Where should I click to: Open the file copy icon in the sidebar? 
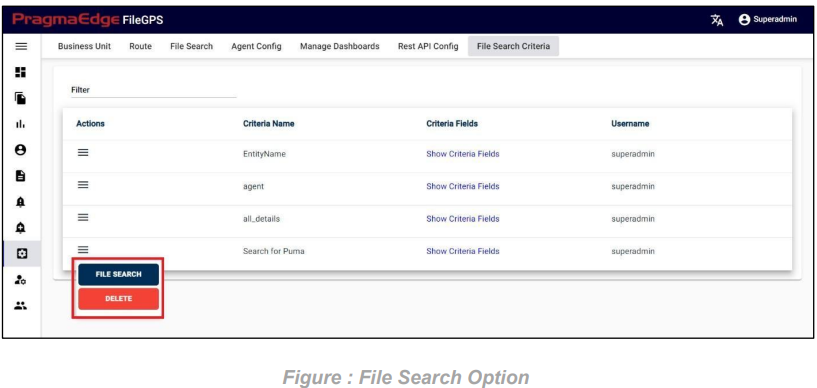tap(20, 98)
